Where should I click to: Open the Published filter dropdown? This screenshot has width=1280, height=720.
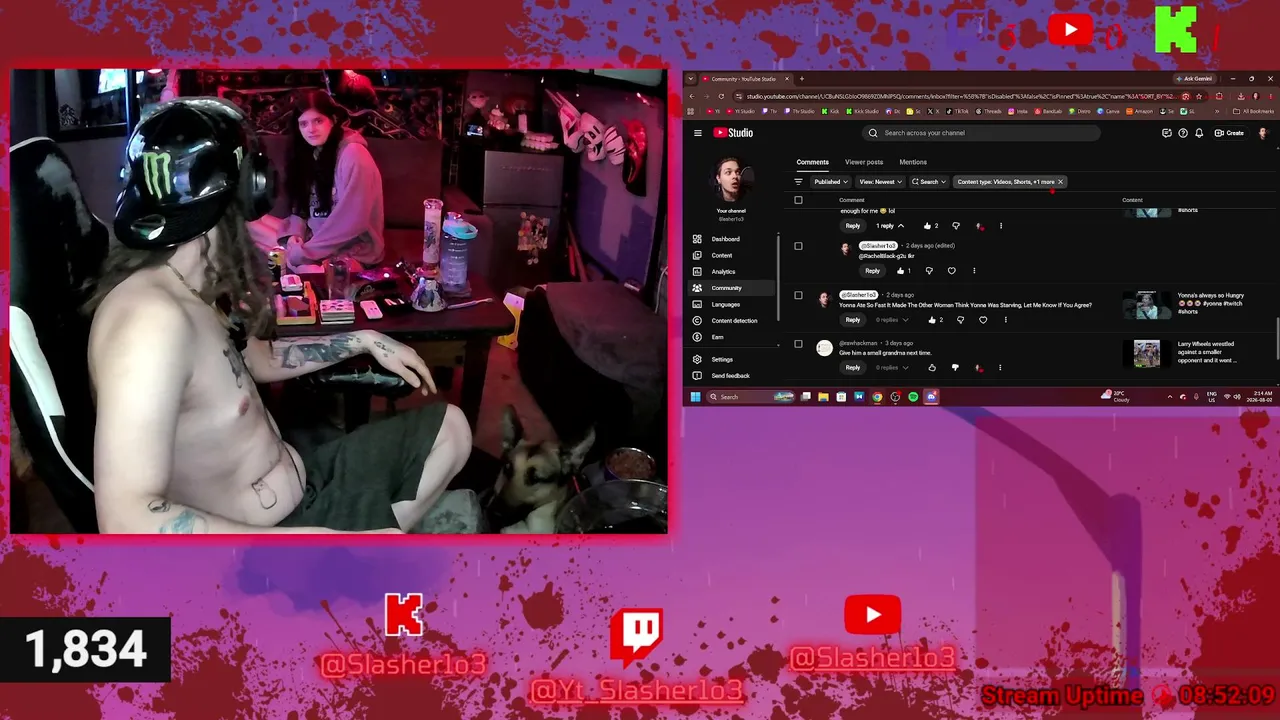coord(831,182)
